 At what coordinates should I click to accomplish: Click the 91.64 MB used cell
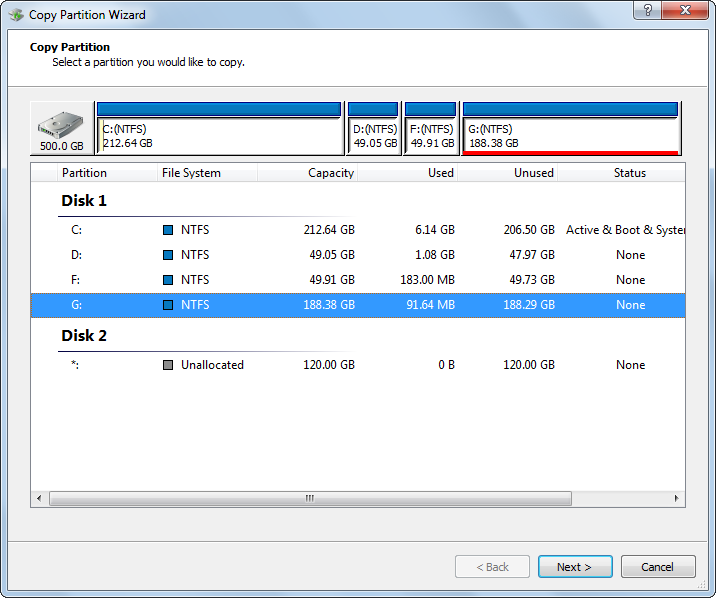point(431,305)
